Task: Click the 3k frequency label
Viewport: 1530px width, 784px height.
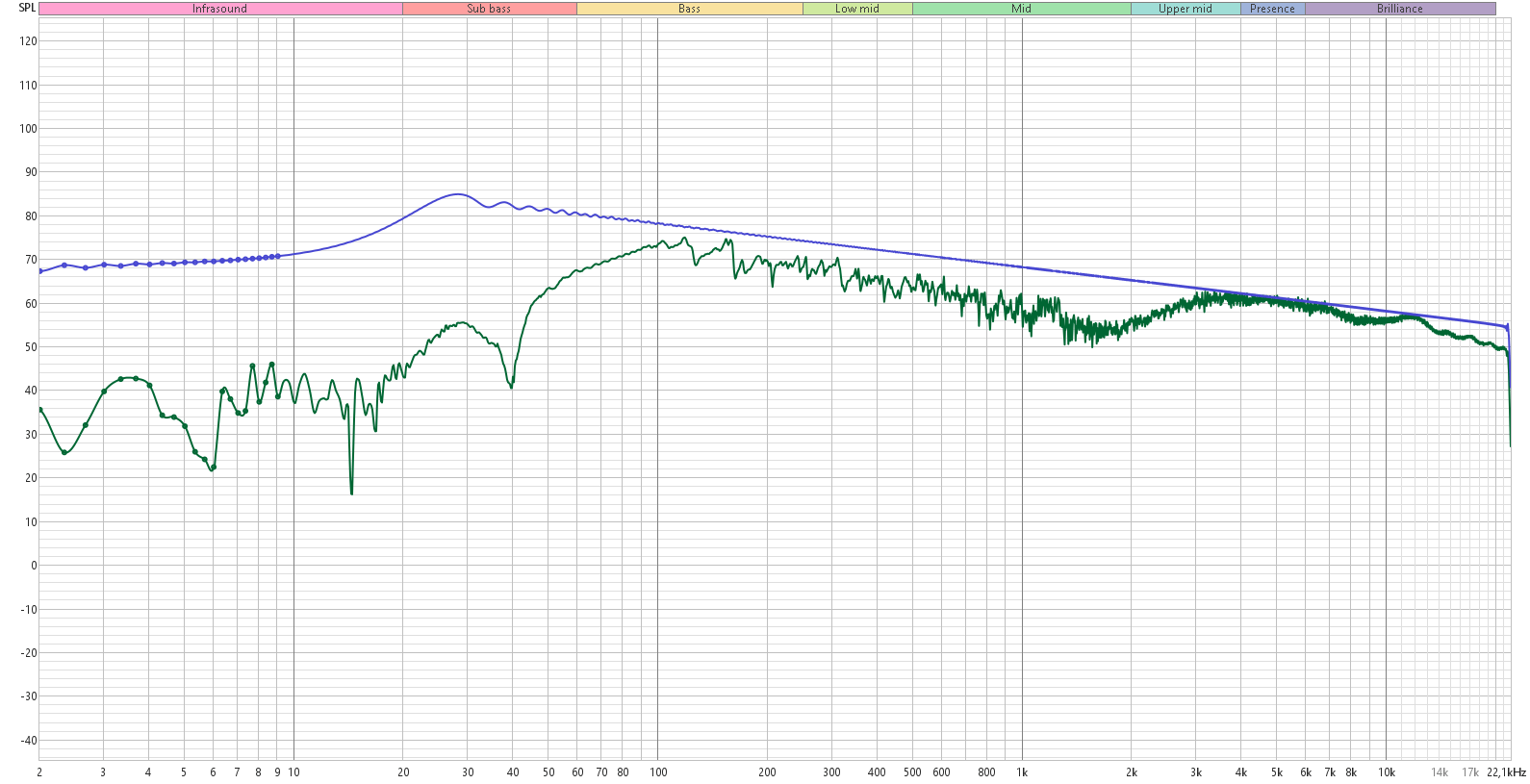Action: 1196,772
